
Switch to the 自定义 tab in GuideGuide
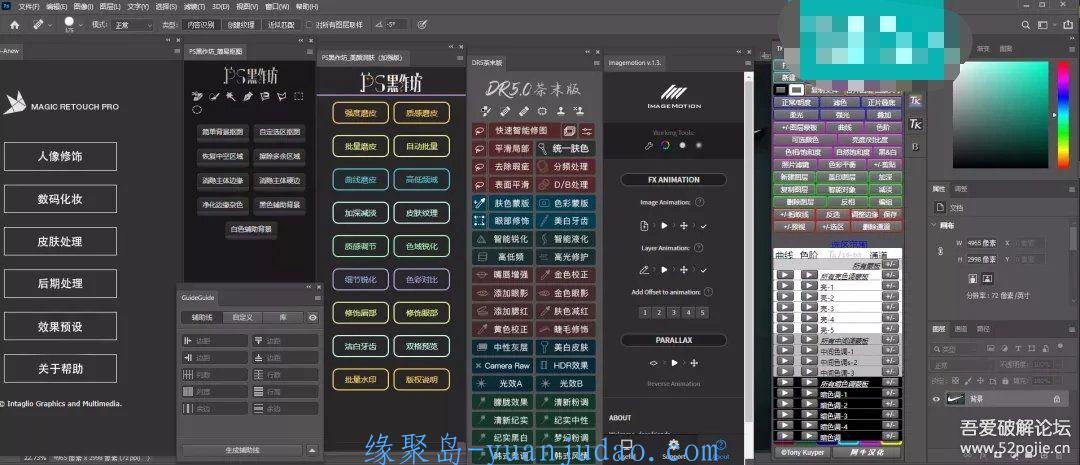click(241, 317)
